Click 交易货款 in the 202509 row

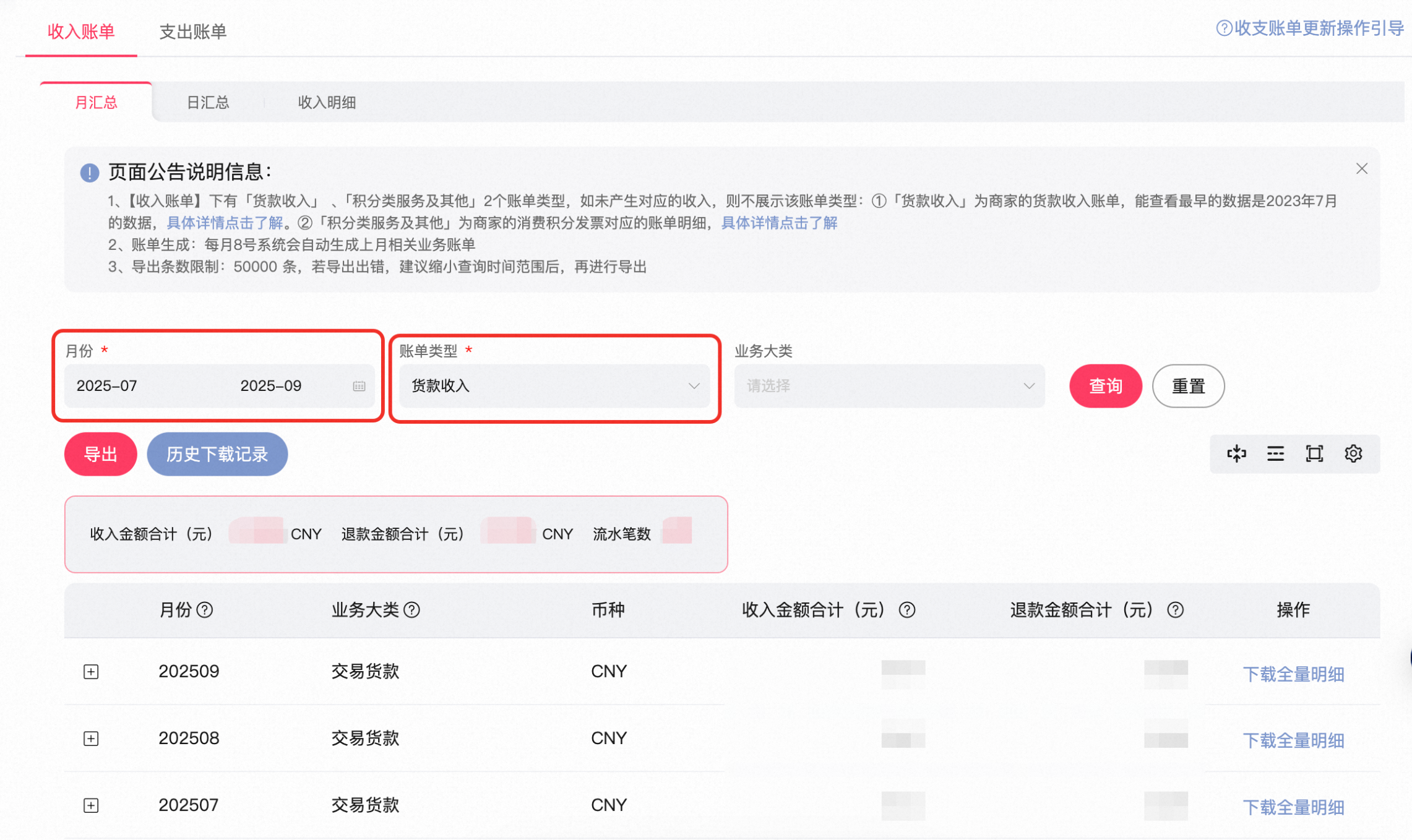click(x=365, y=671)
